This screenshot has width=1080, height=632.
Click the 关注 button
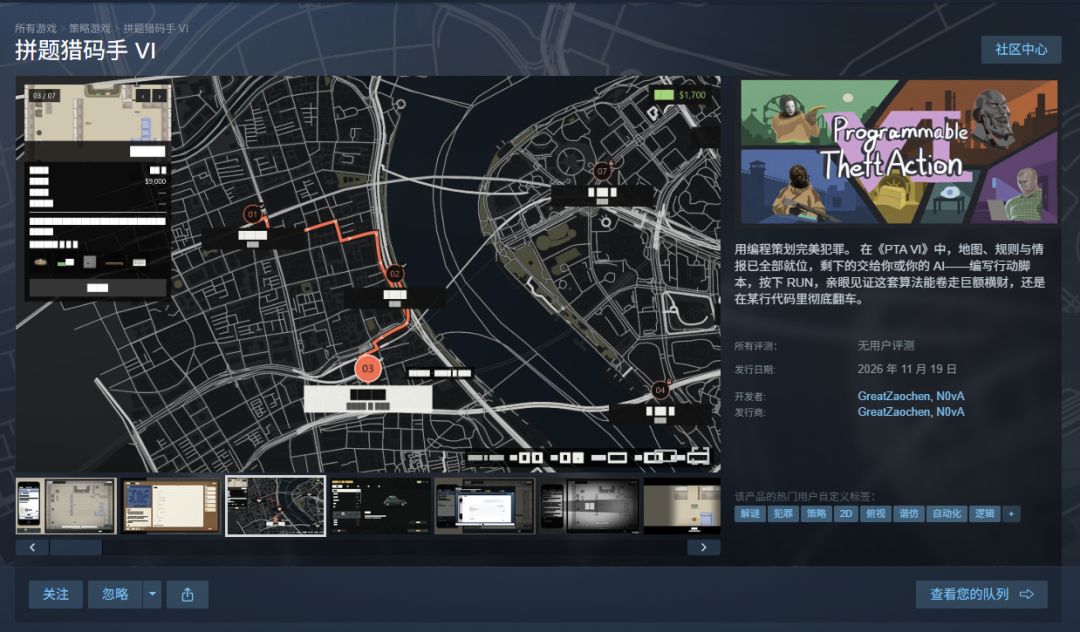point(56,595)
